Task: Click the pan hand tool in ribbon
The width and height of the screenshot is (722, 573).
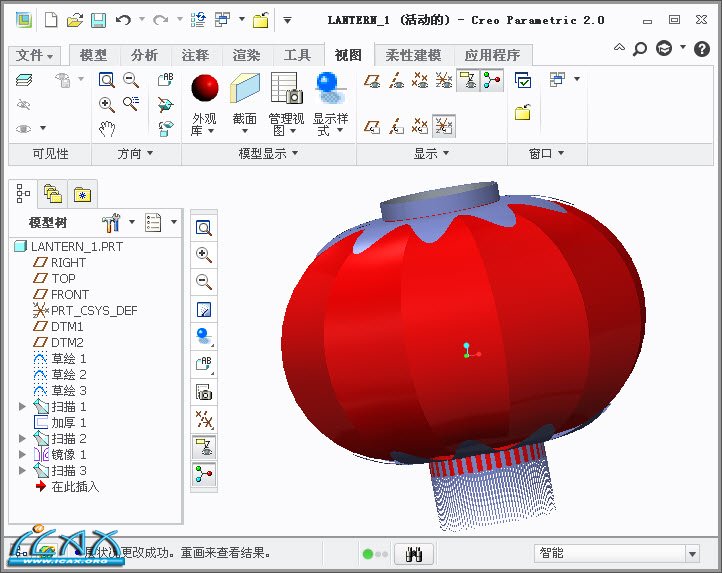Action: pyautogui.click(x=107, y=128)
